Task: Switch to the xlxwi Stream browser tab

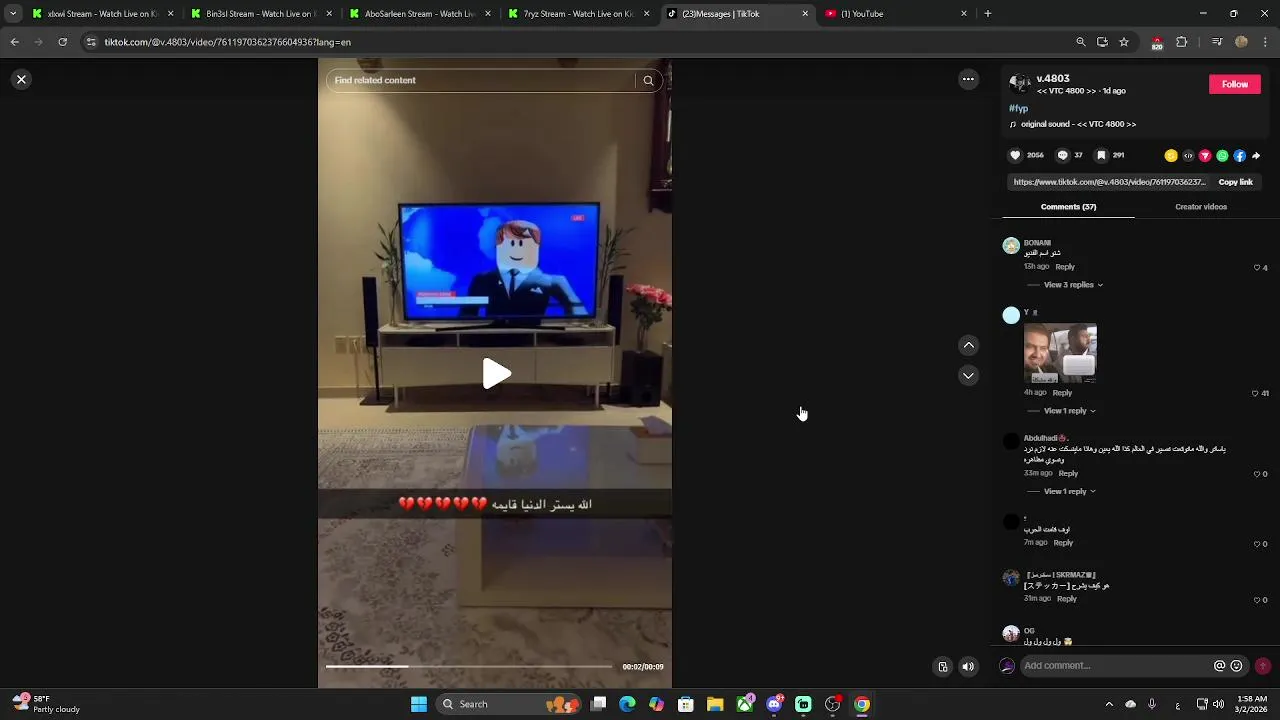Action: tap(103, 14)
